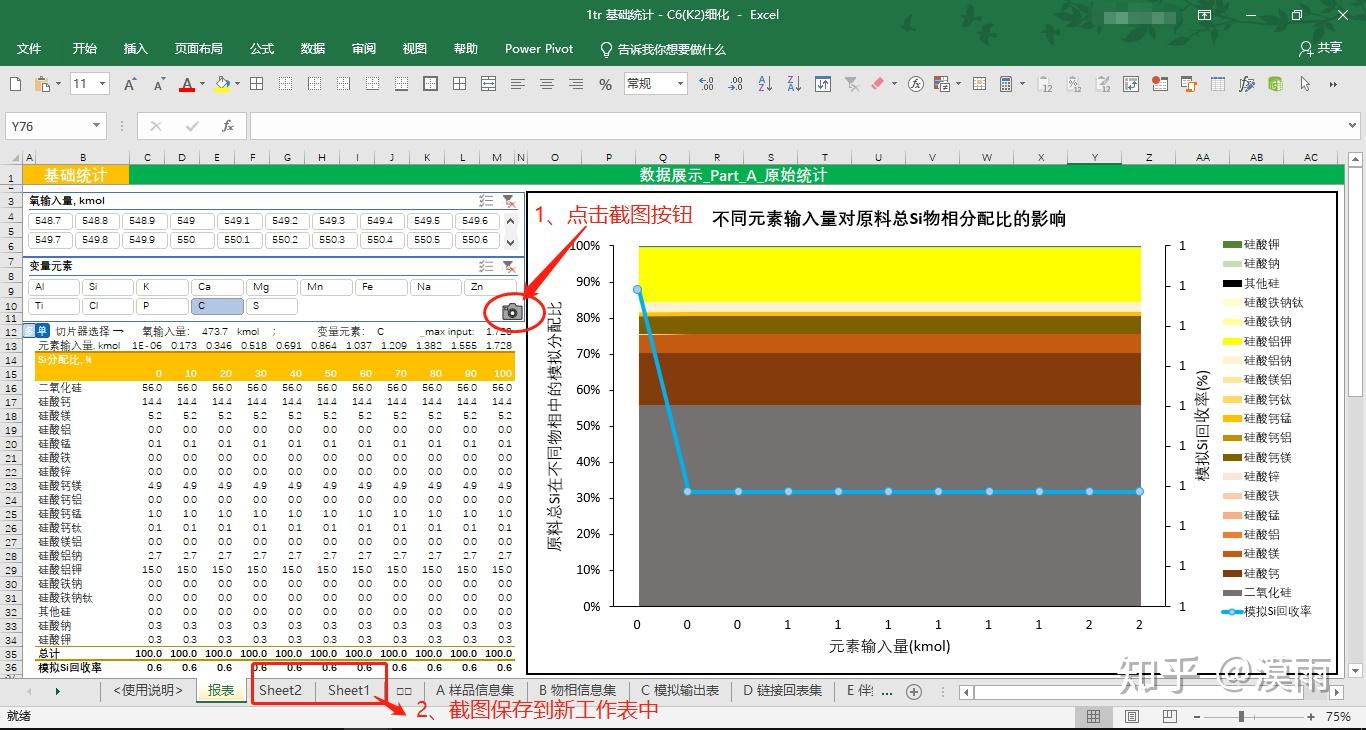This screenshot has width=1366, height=730.
Task: Click the paste clipboard icon
Action: tap(42, 84)
